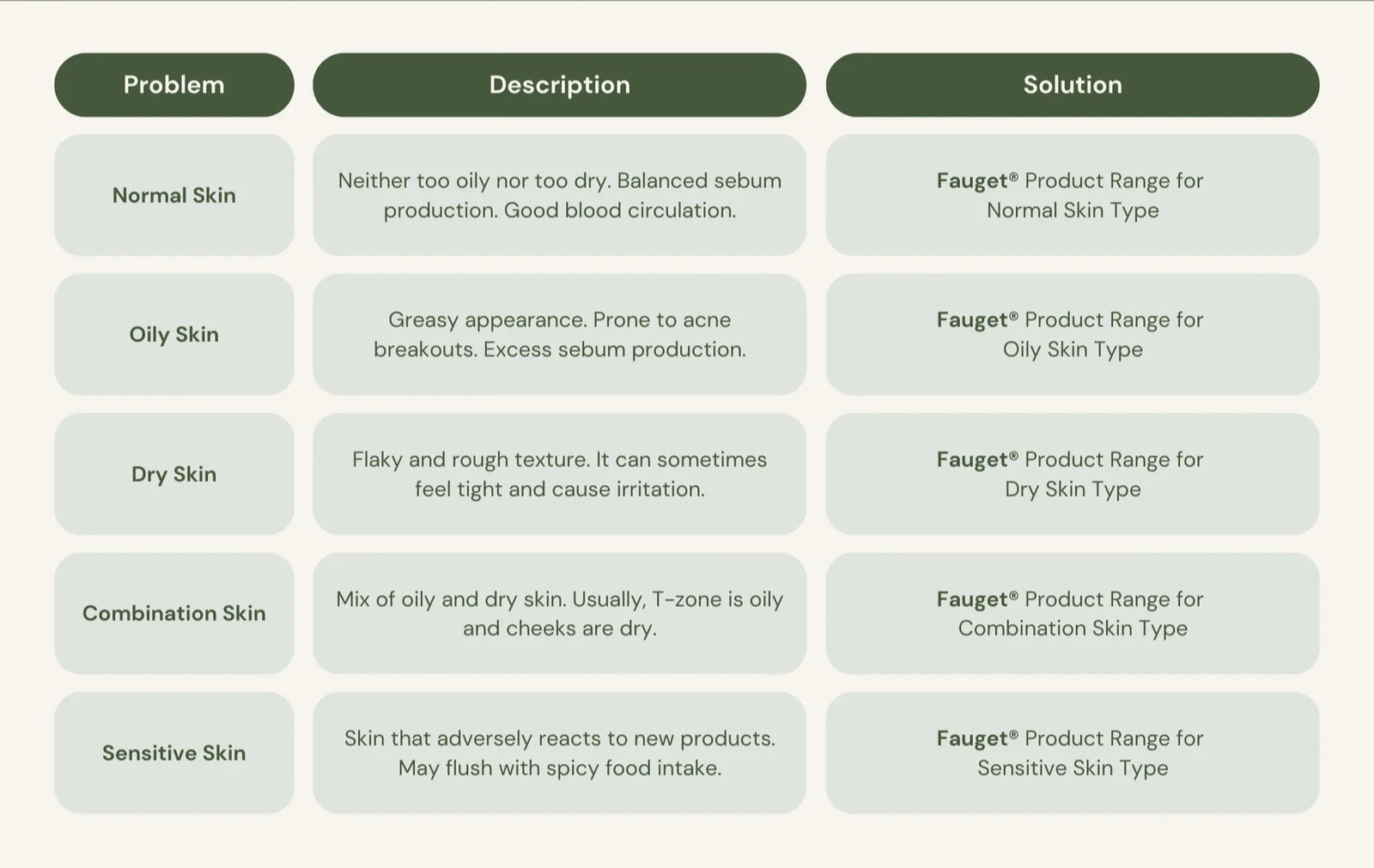
Task: Click the 'Flaky and rough texture' description cell
Action: [x=559, y=474]
